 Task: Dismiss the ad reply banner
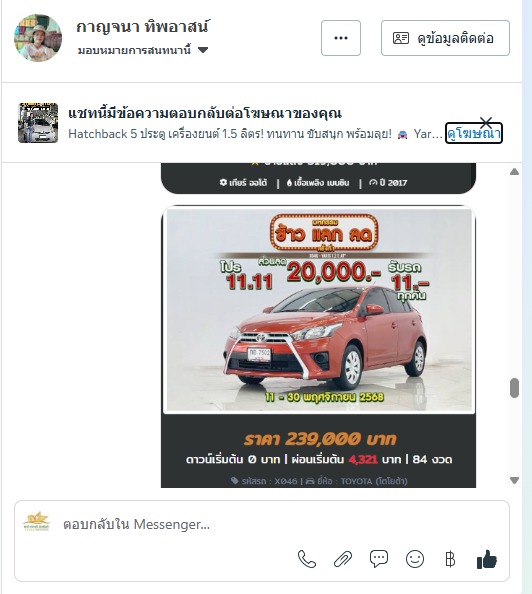point(486,122)
